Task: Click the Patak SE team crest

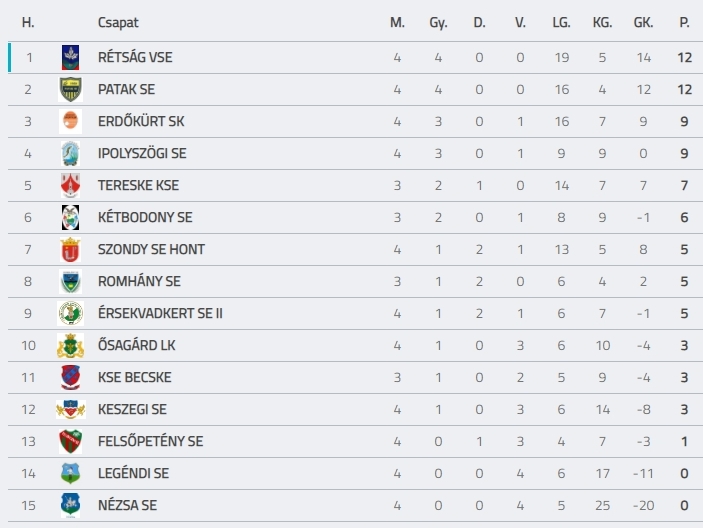Action: (x=70, y=89)
